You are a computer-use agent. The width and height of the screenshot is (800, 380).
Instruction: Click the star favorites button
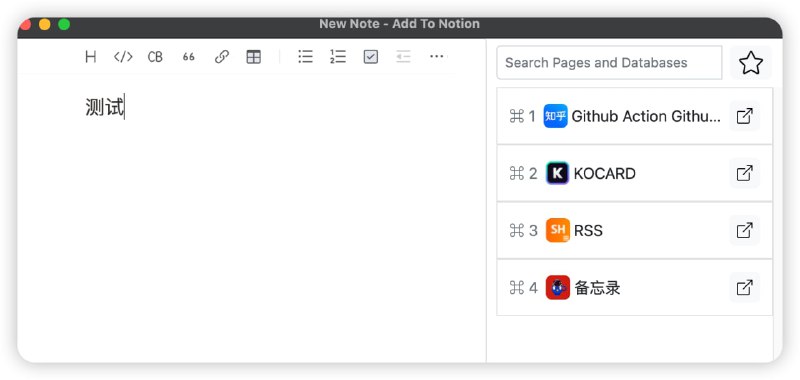coord(751,63)
